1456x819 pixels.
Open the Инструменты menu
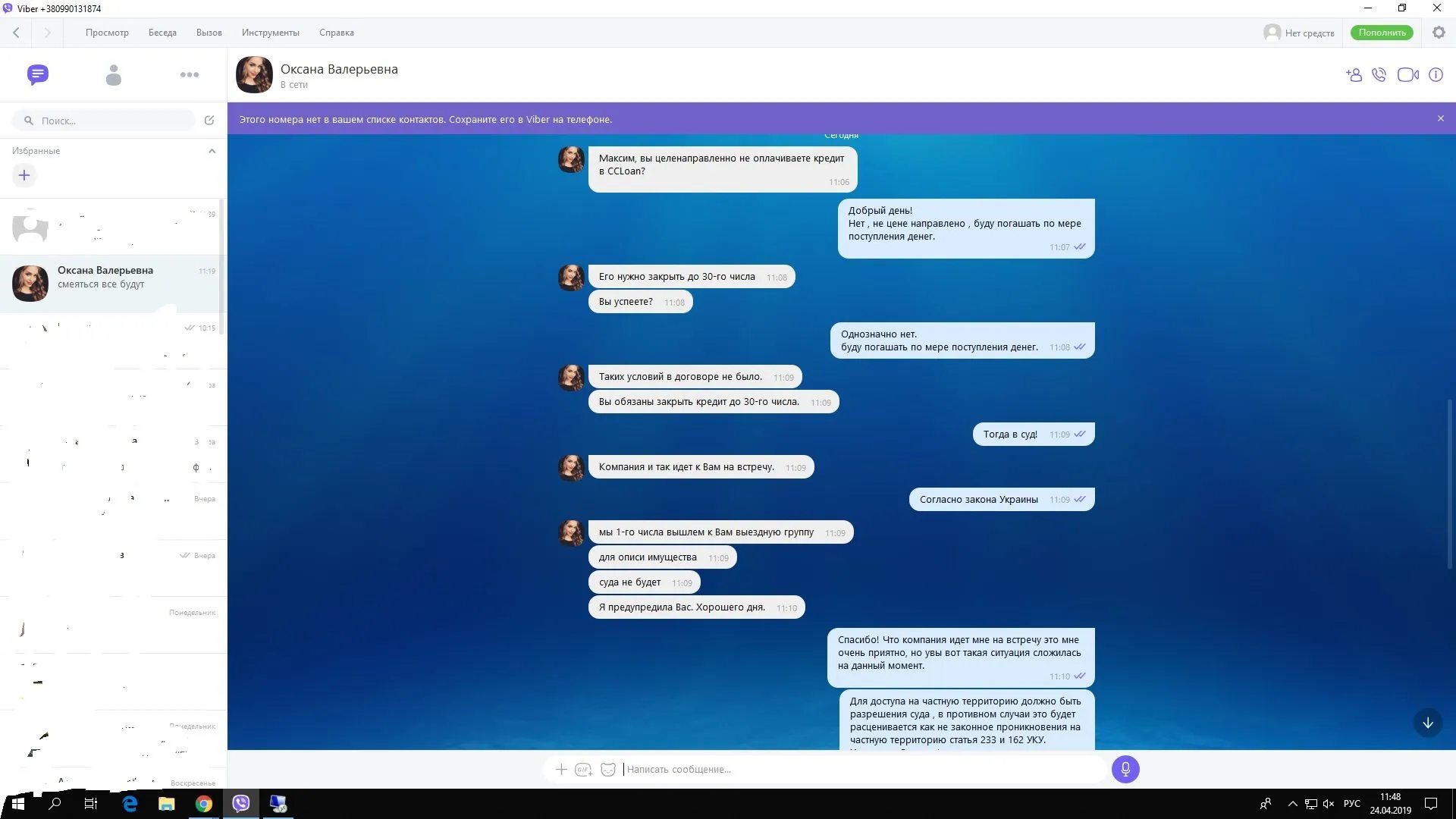point(270,33)
